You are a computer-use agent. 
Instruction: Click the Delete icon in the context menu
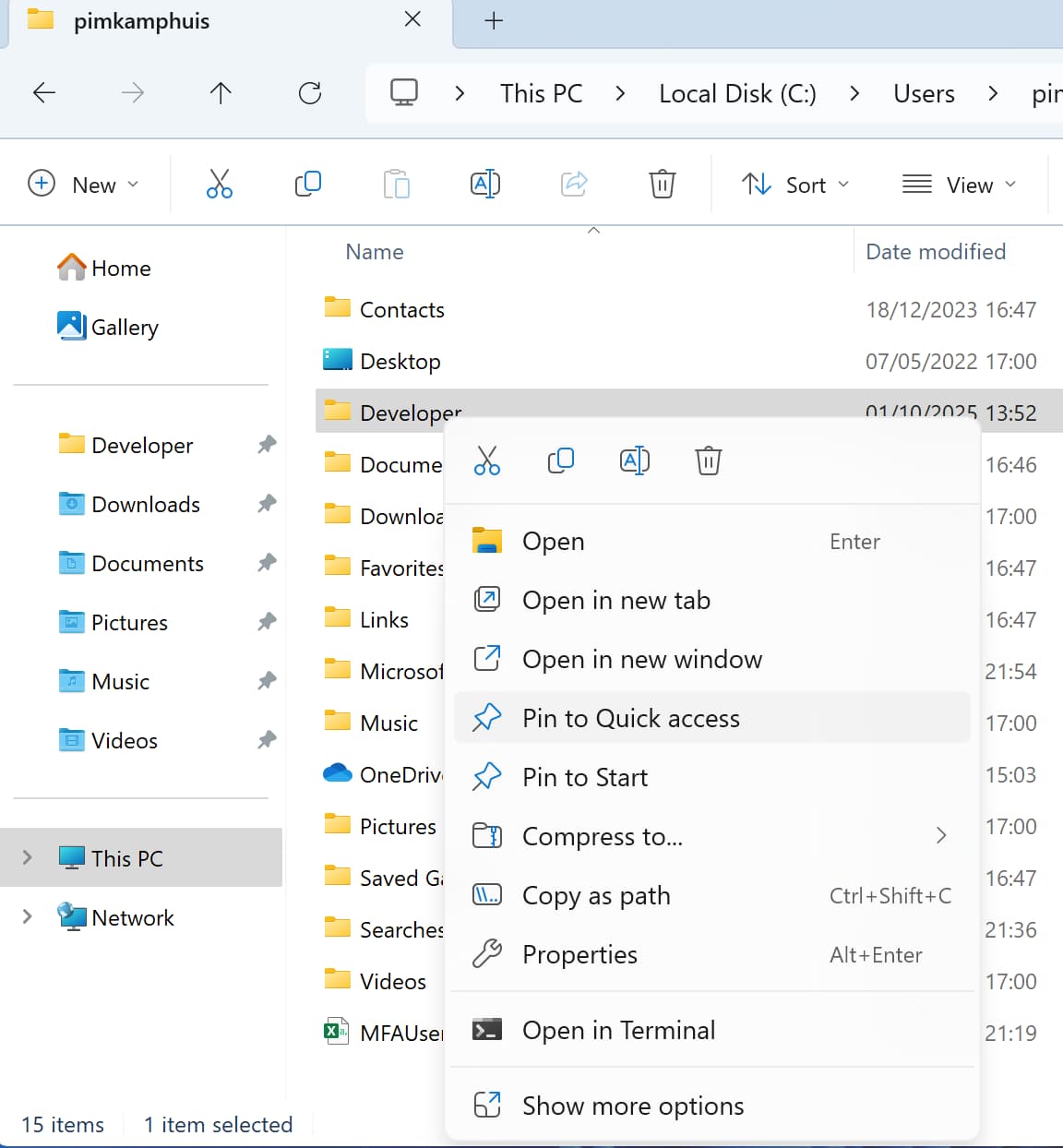(x=708, y=460)
